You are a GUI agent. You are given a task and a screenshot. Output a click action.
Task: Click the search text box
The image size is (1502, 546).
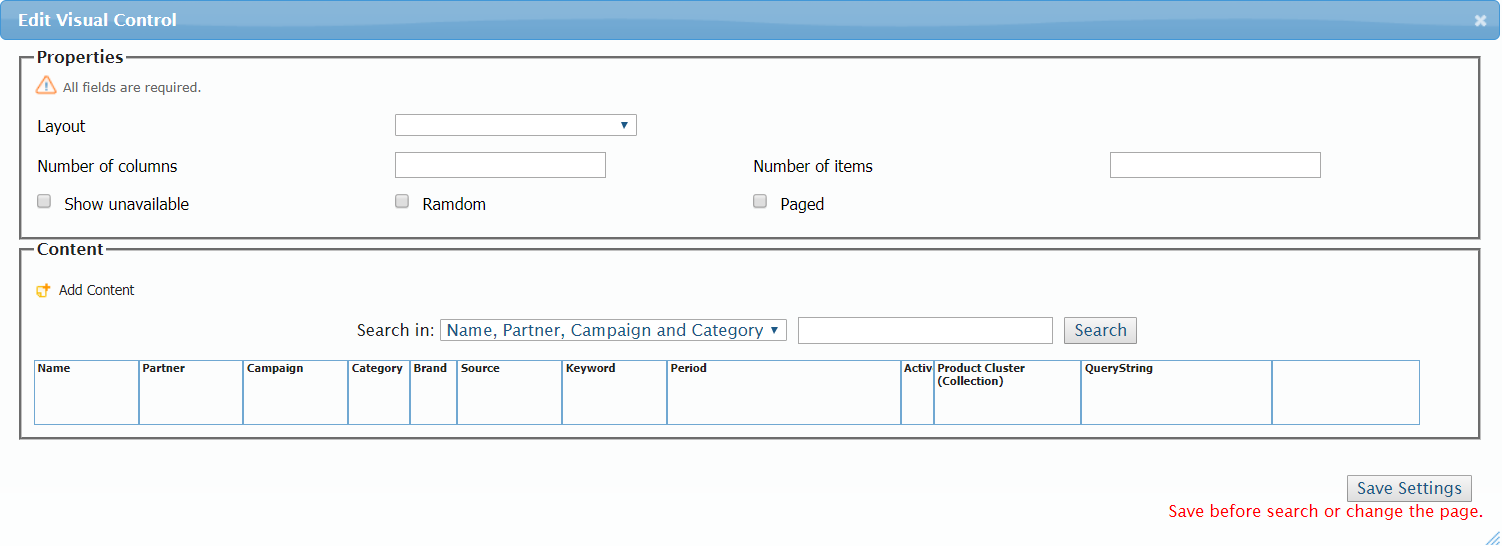925,330
